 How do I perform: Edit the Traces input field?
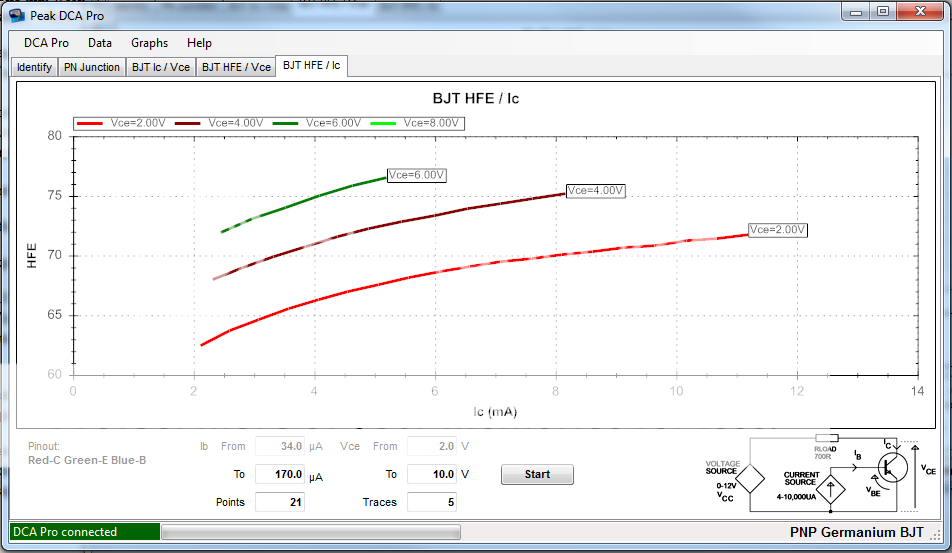pos(431,502)
